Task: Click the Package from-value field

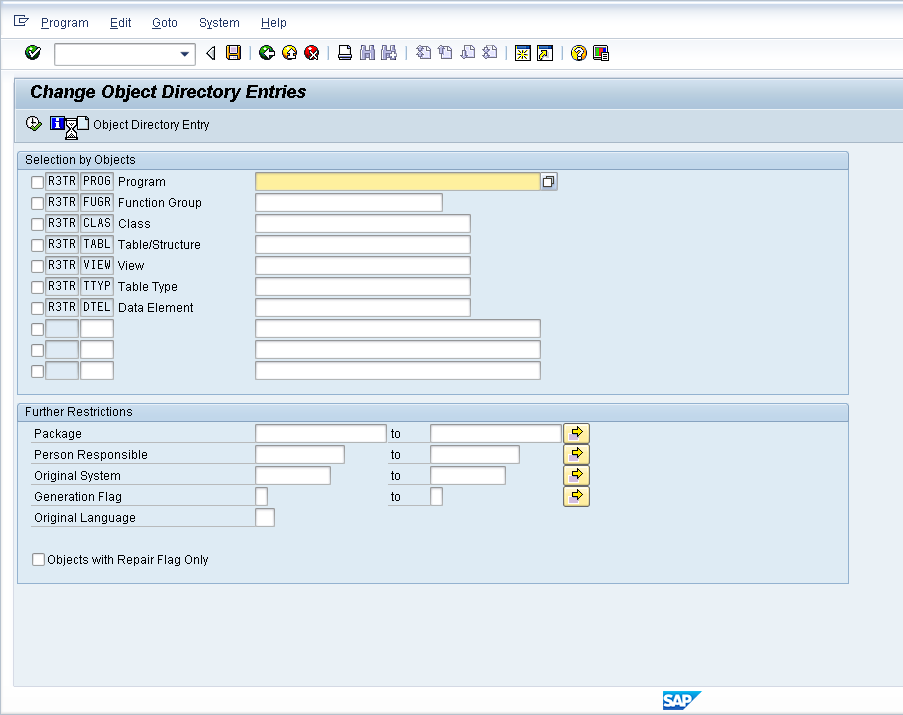Action: click(321, 433)
